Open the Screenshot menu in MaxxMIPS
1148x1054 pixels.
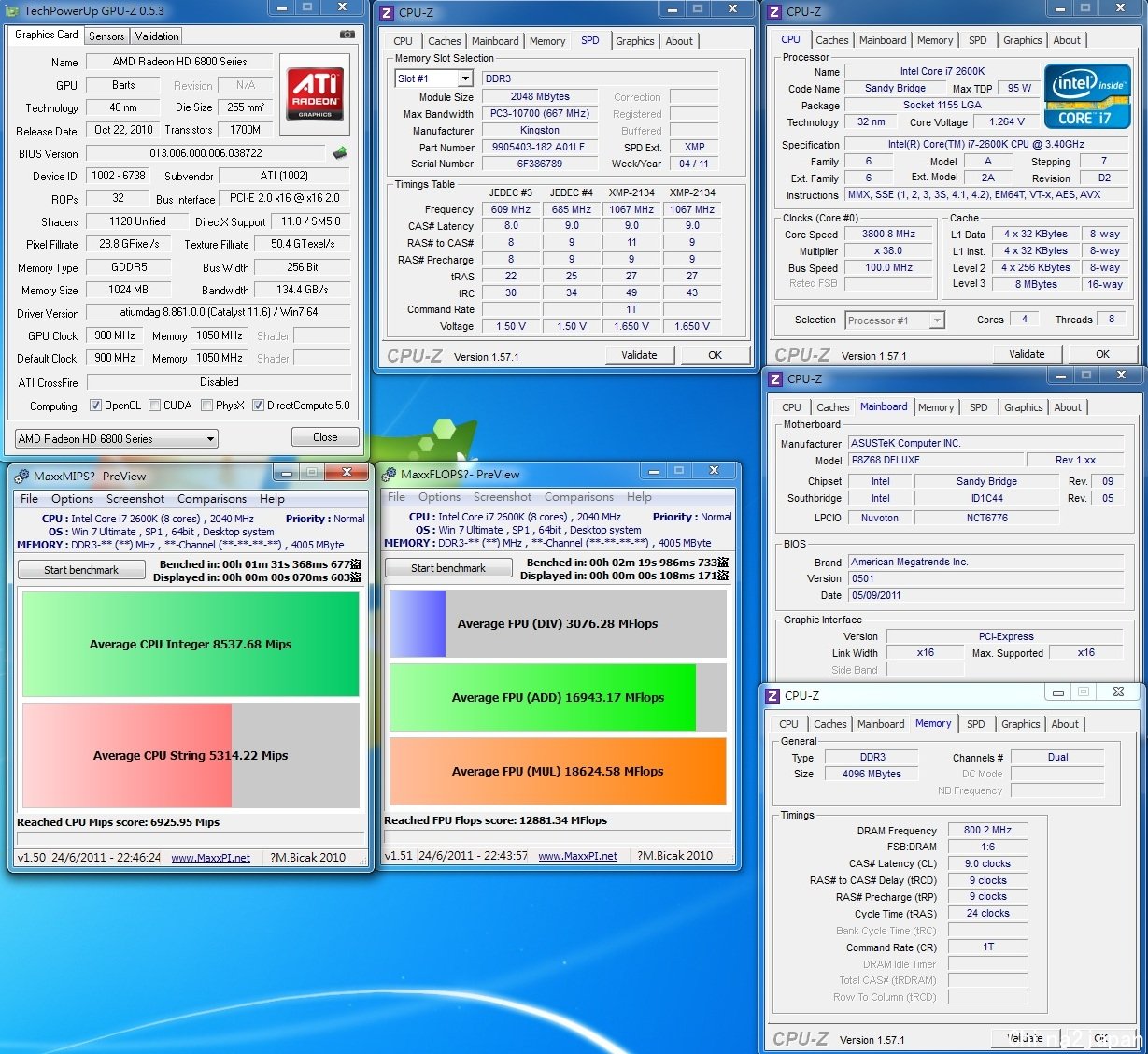pyautogui.click(x=135, y=499)
